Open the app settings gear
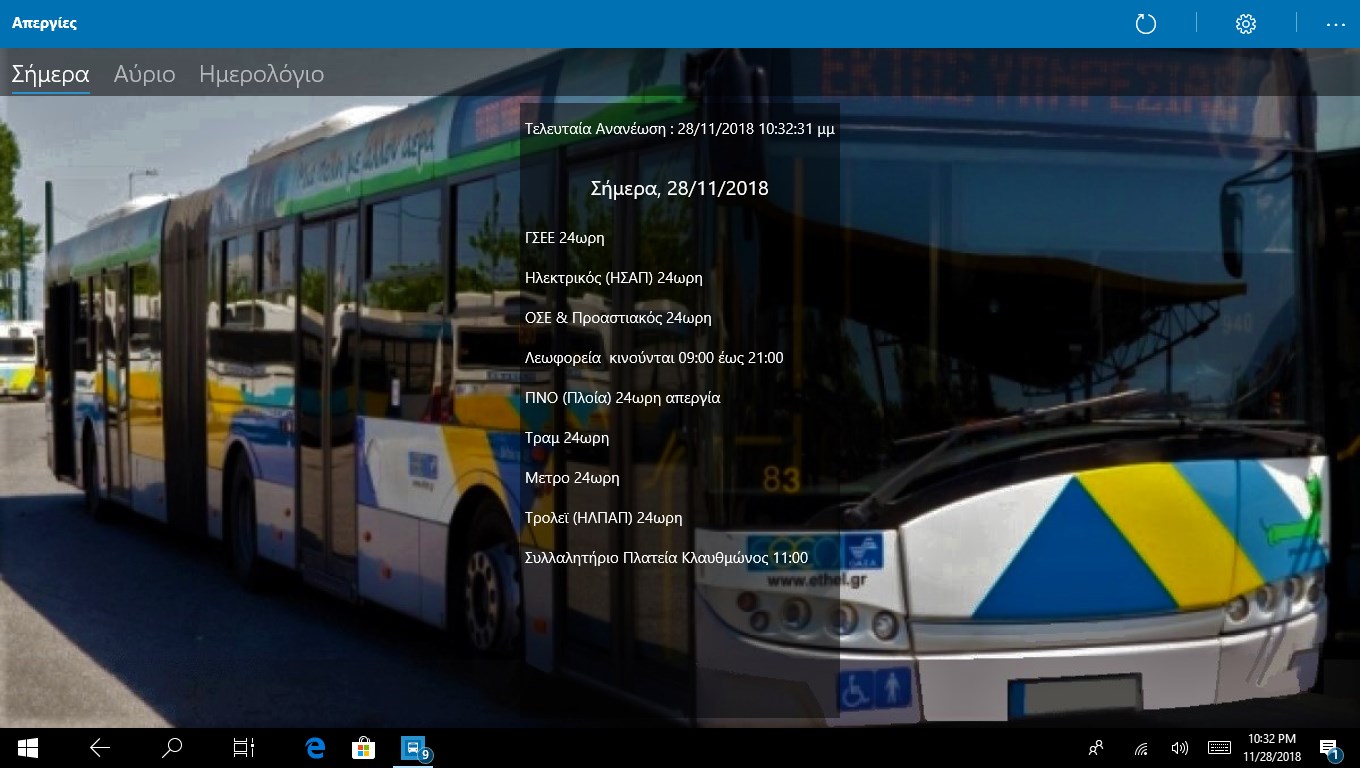This screenshot has height=768, width=1360. (x=1246, y=24)
